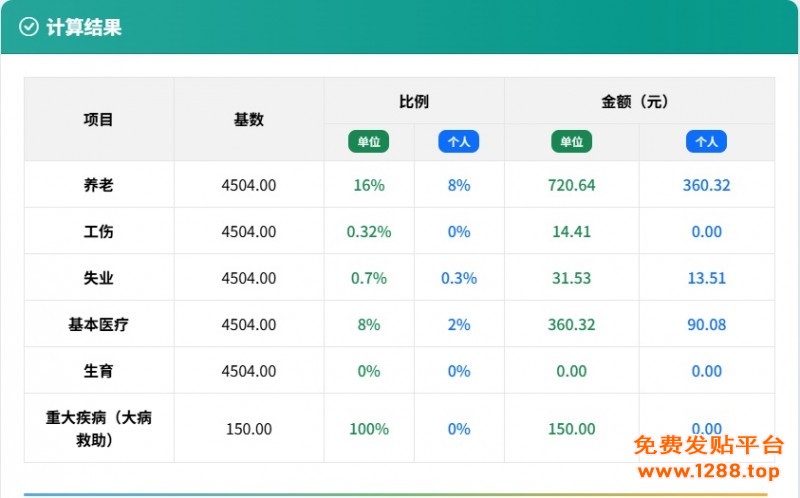Open the www.1288.top watermark link

(x=708, y=470)
